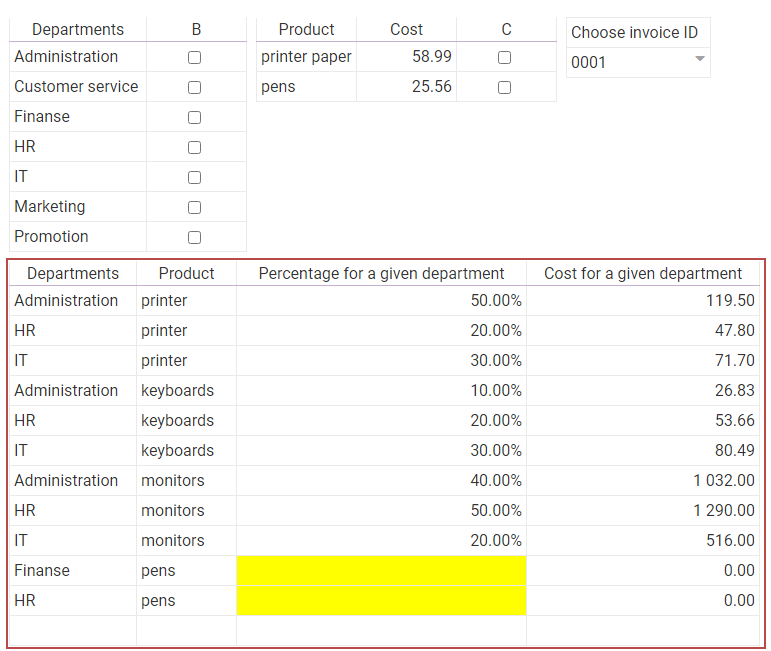Tick the Finanse department checkbox

[194, 118]
